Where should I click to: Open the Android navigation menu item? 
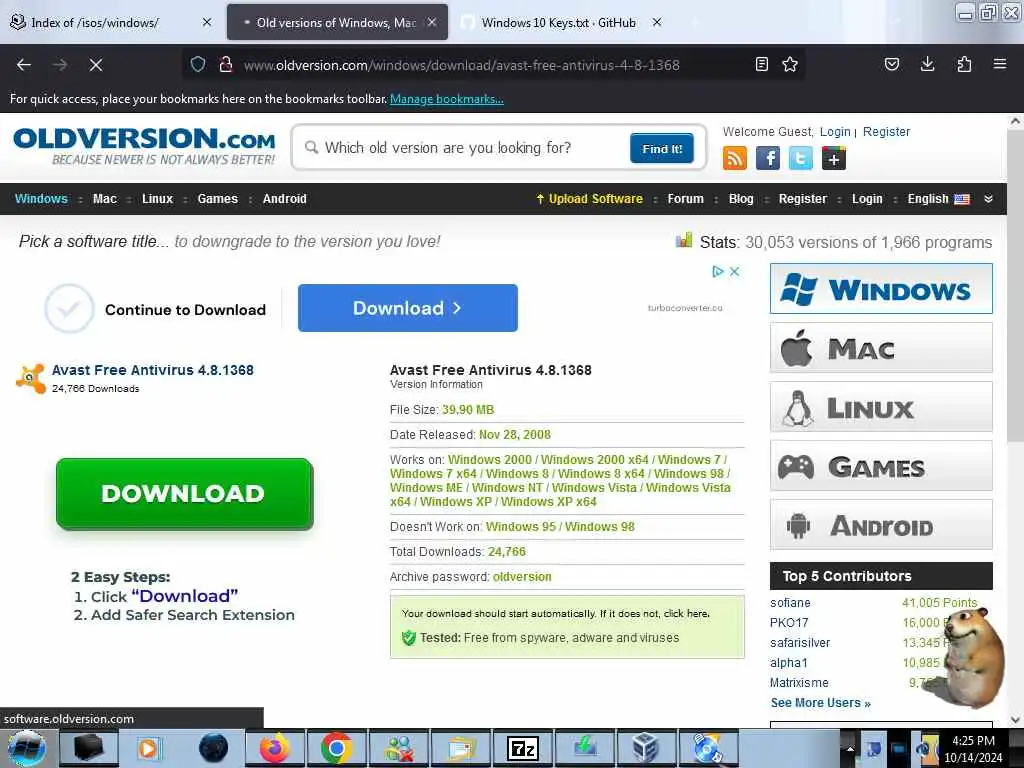(x=285, y=199)
